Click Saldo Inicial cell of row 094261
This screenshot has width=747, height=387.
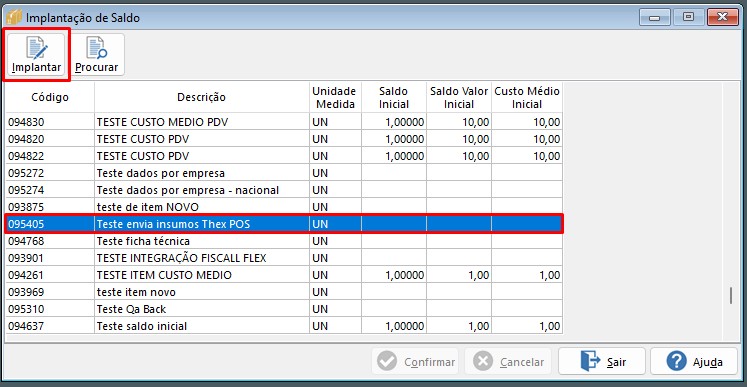pos(394,275)
